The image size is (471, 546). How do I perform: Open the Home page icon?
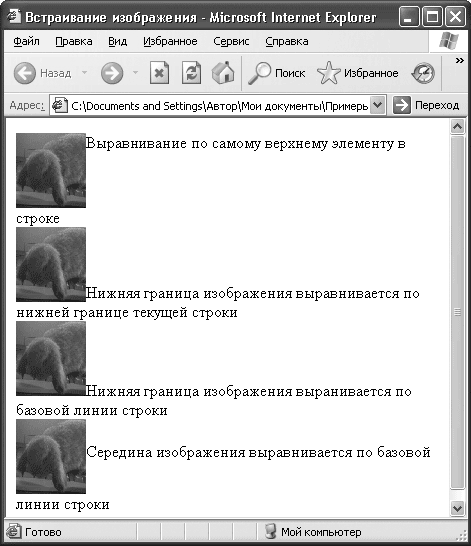(x=223, y=73)
